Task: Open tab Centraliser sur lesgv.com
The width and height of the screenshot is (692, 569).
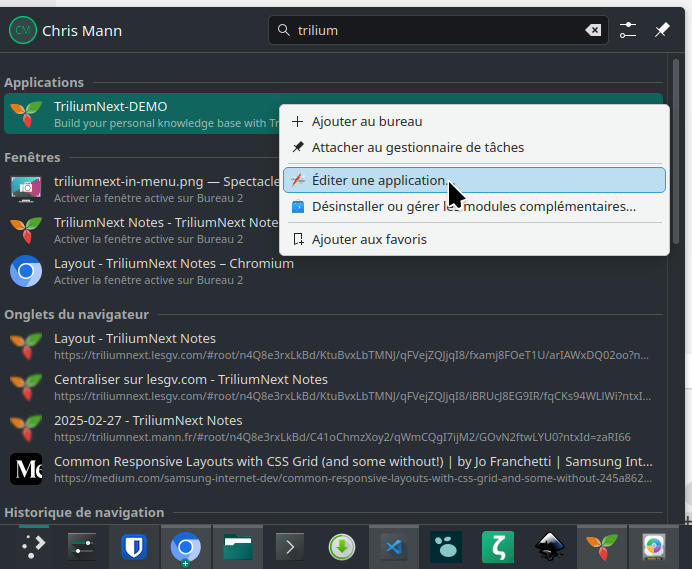Action: (334, 387)
